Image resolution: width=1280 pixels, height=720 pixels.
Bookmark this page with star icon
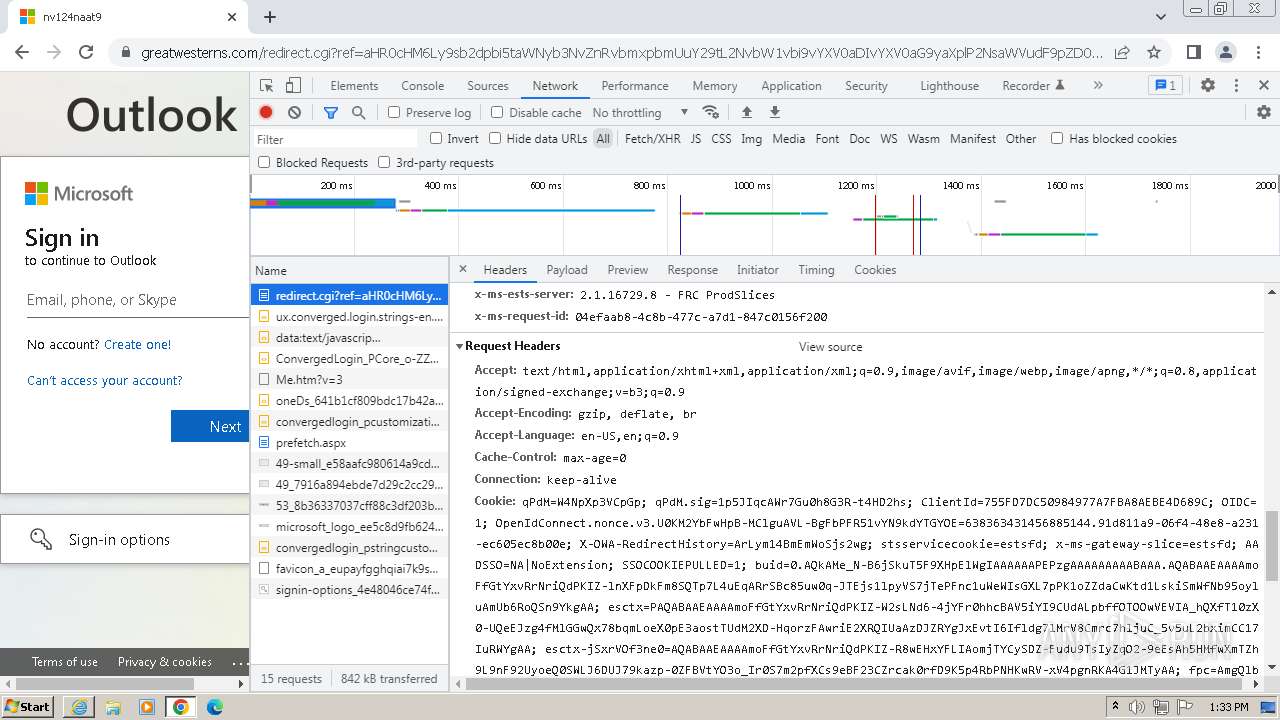tap(1154, 52)
